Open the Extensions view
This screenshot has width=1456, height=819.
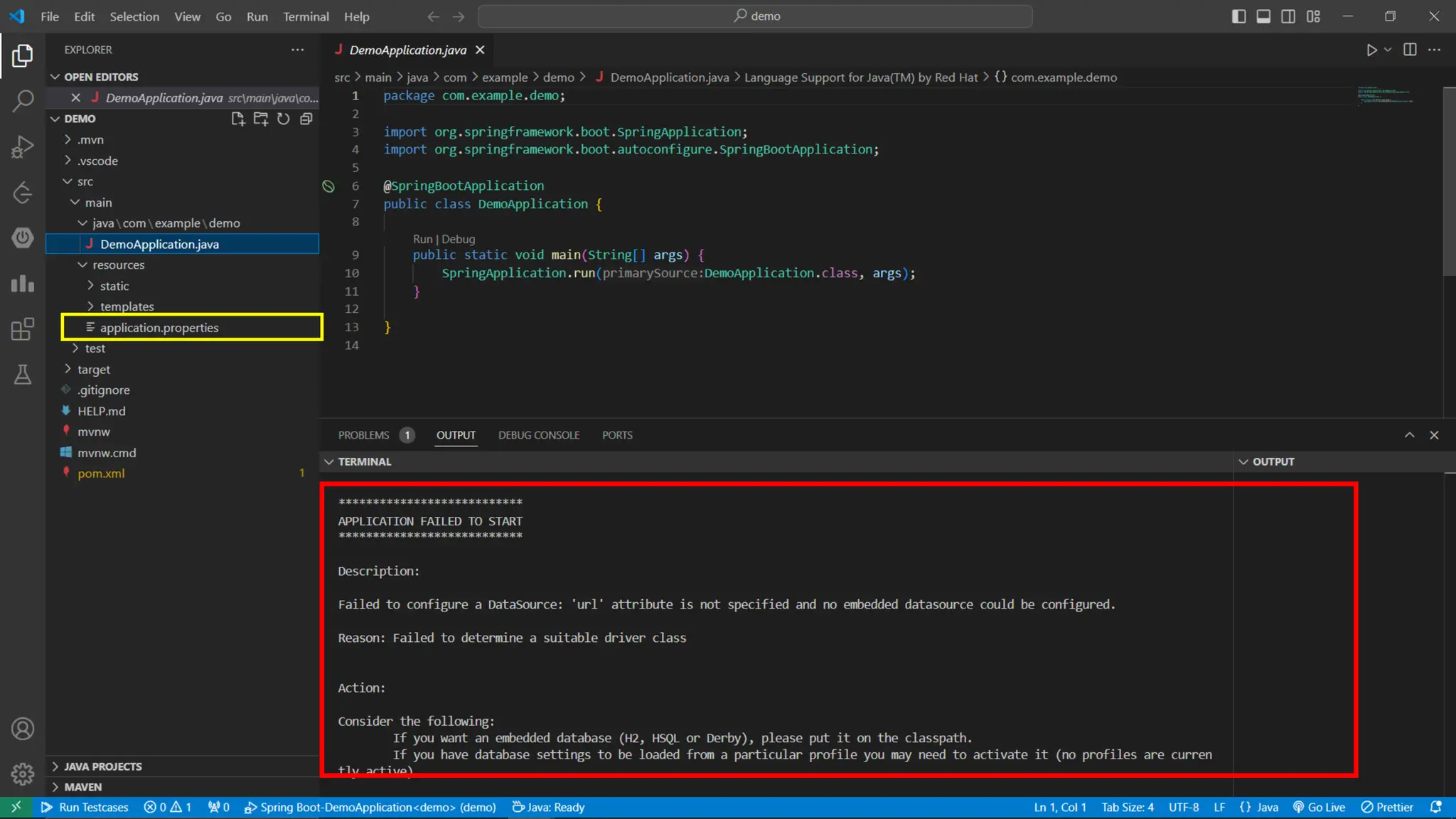click(23, 329)
